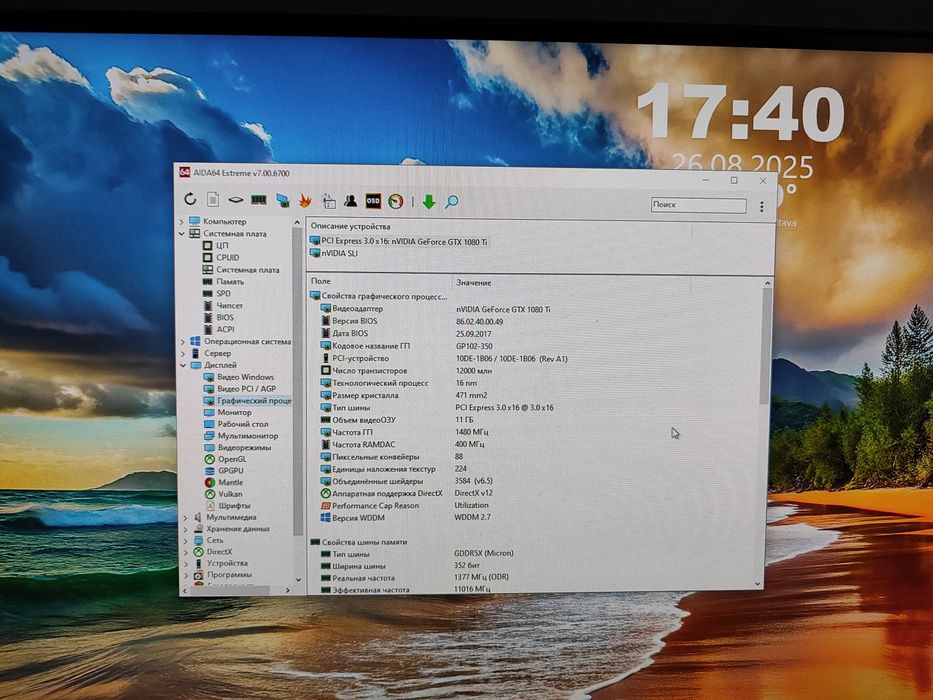
Task: Select Монитор tree item
Action: [234, 412]
